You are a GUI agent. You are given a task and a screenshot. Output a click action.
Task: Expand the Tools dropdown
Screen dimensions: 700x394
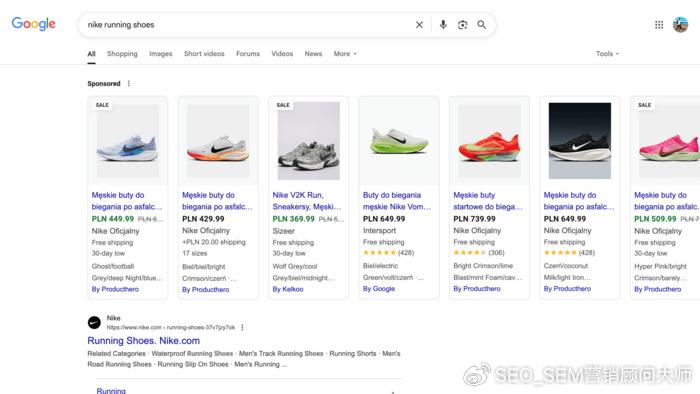coord(607,54)
